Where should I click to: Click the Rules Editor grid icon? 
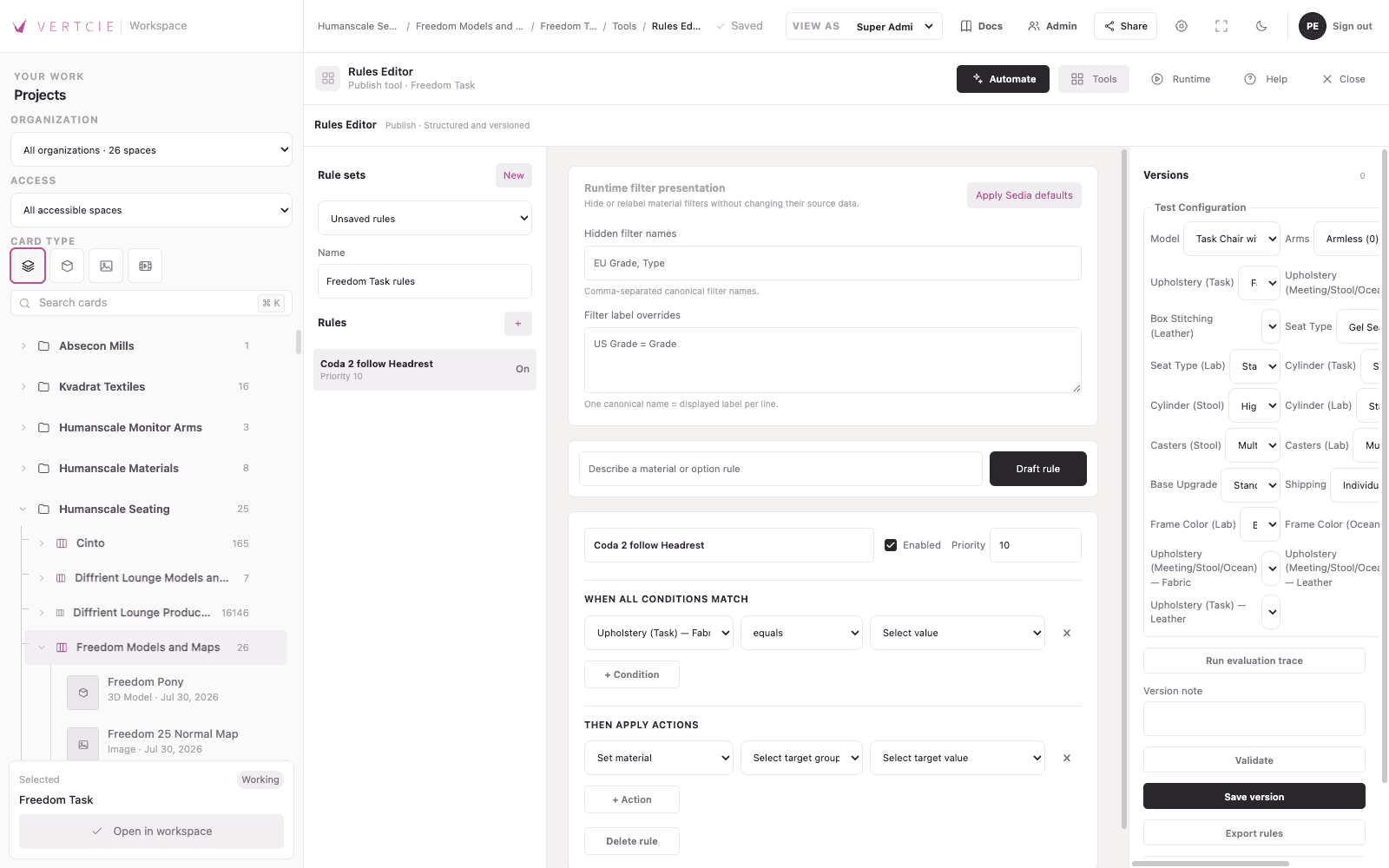tap(328, 78)
